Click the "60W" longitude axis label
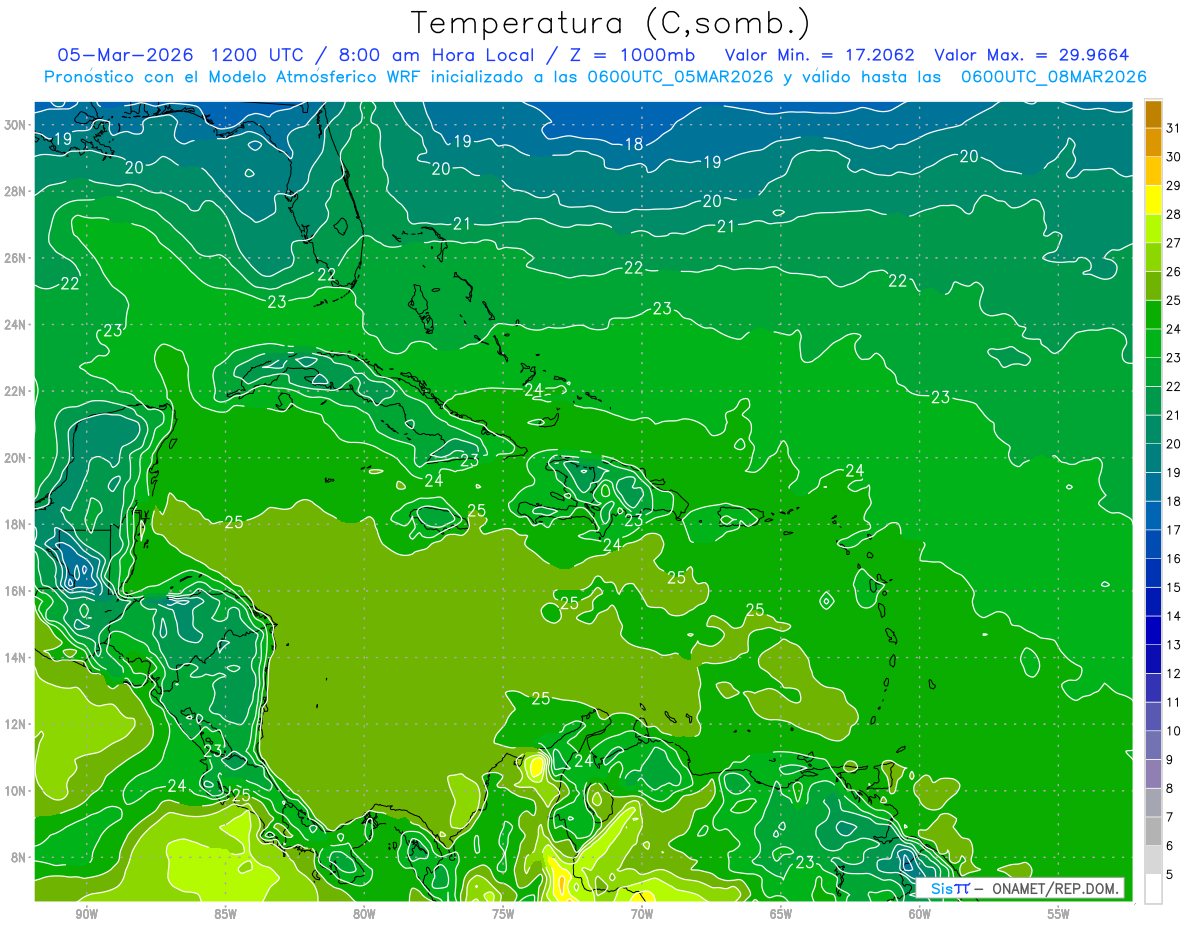This screenshot has height=927, width=1200. click(x=920, y=914)
